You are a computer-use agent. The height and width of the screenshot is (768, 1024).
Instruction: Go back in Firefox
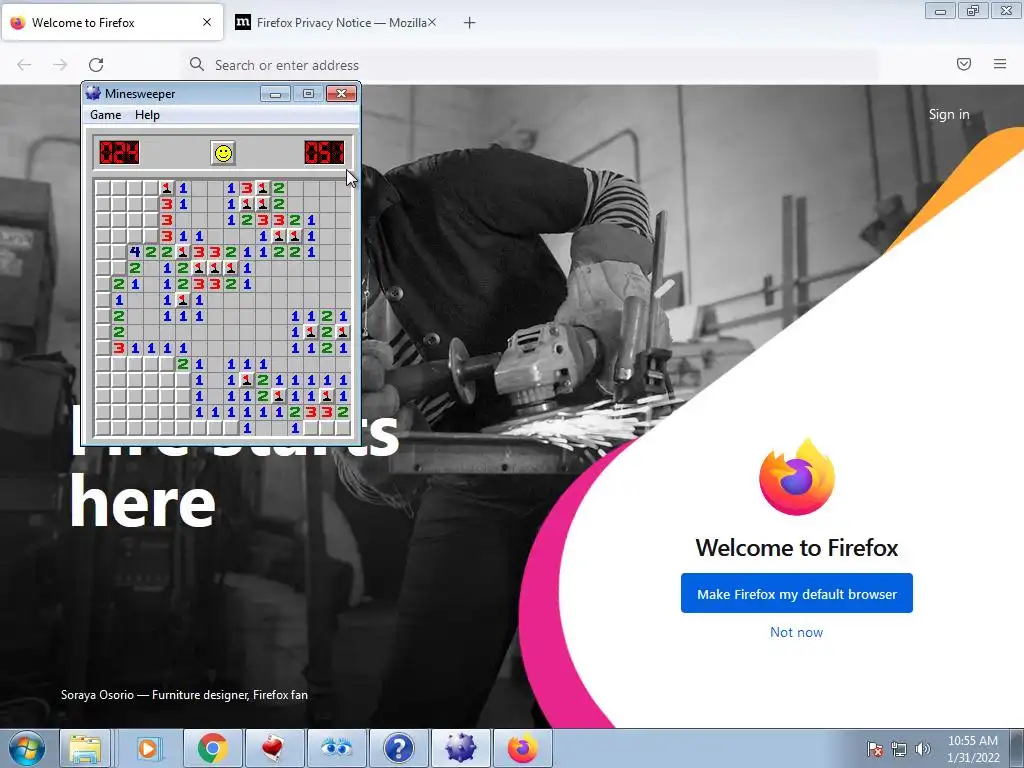(24, 65)
